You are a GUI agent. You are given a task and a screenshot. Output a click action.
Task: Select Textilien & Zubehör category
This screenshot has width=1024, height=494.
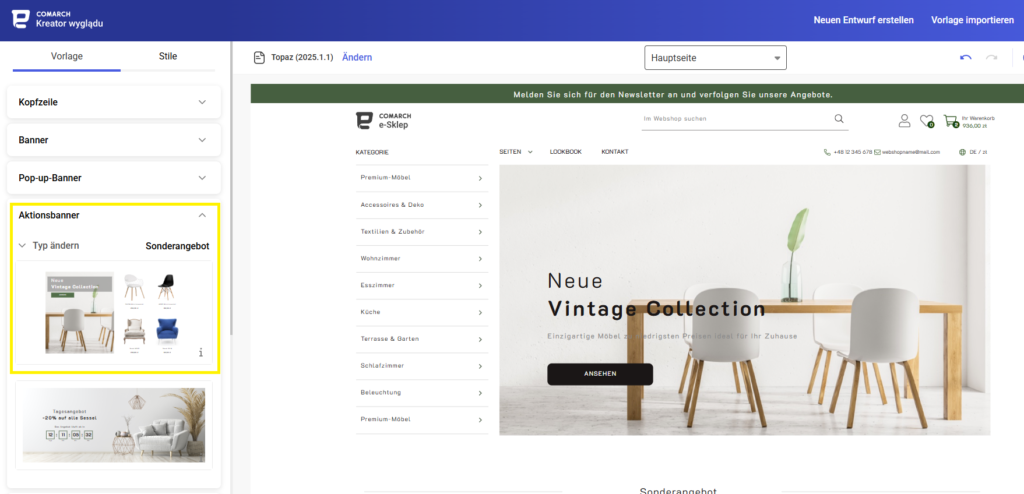coord(392,232)
